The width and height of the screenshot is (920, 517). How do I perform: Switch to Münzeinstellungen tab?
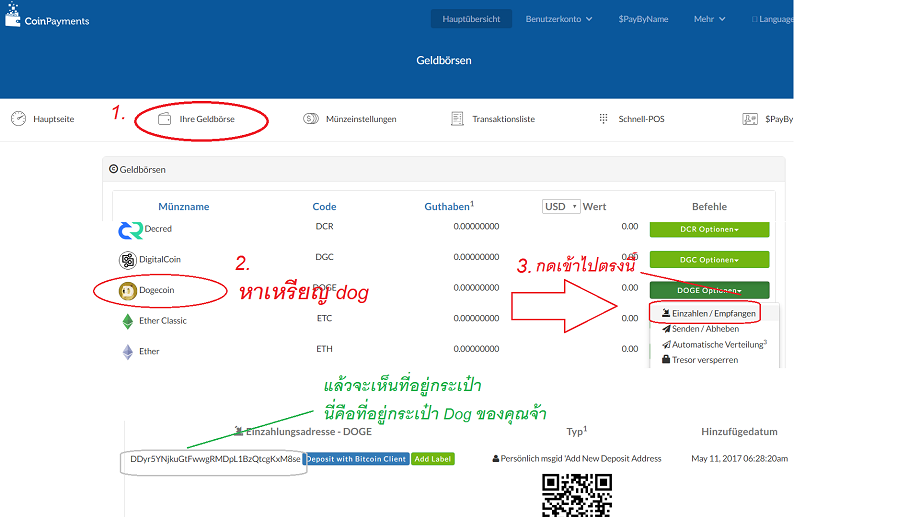tap(350, 119)
